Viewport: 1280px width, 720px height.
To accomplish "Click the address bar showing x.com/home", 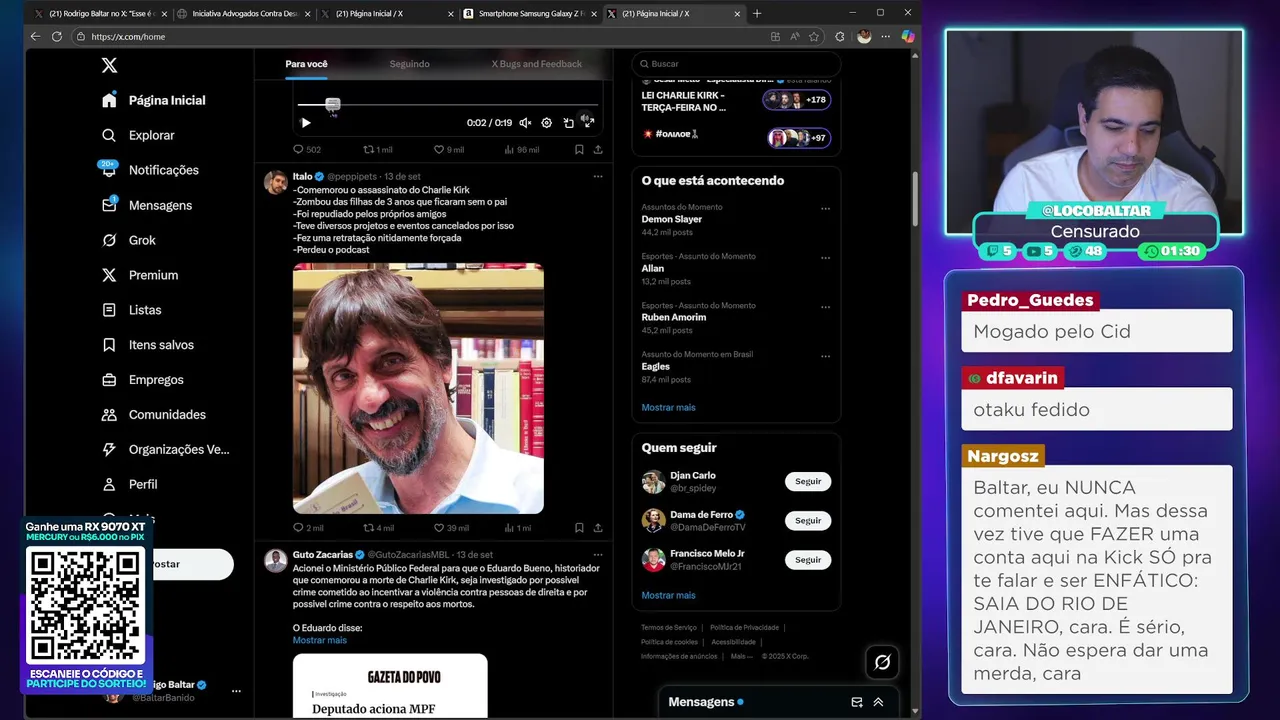I will 420,36.
